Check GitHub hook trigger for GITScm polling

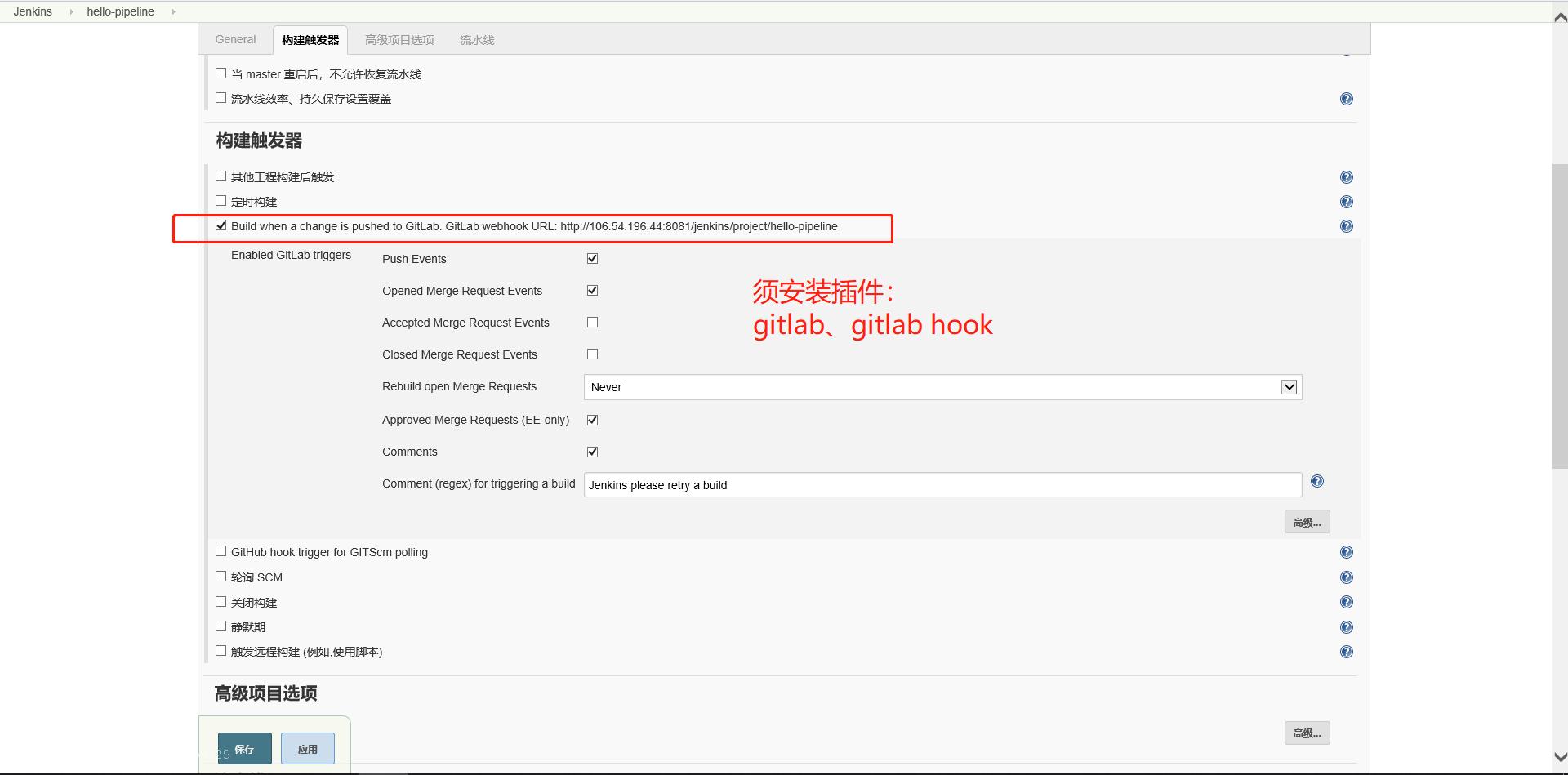click(220, 551)
